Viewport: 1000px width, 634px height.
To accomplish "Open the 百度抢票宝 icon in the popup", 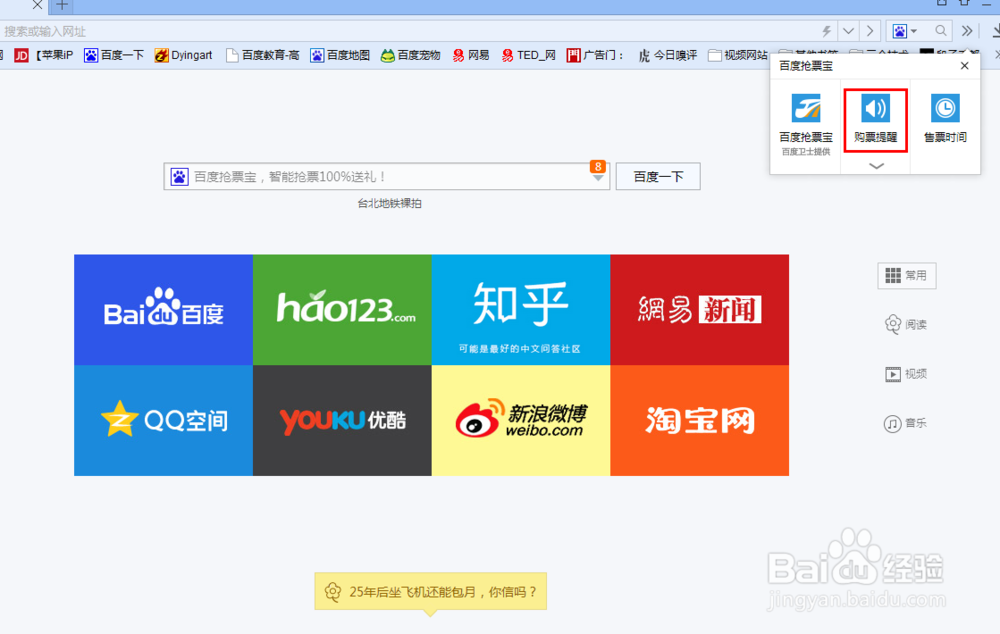I will pyautogui.click(x=806, y=108).
